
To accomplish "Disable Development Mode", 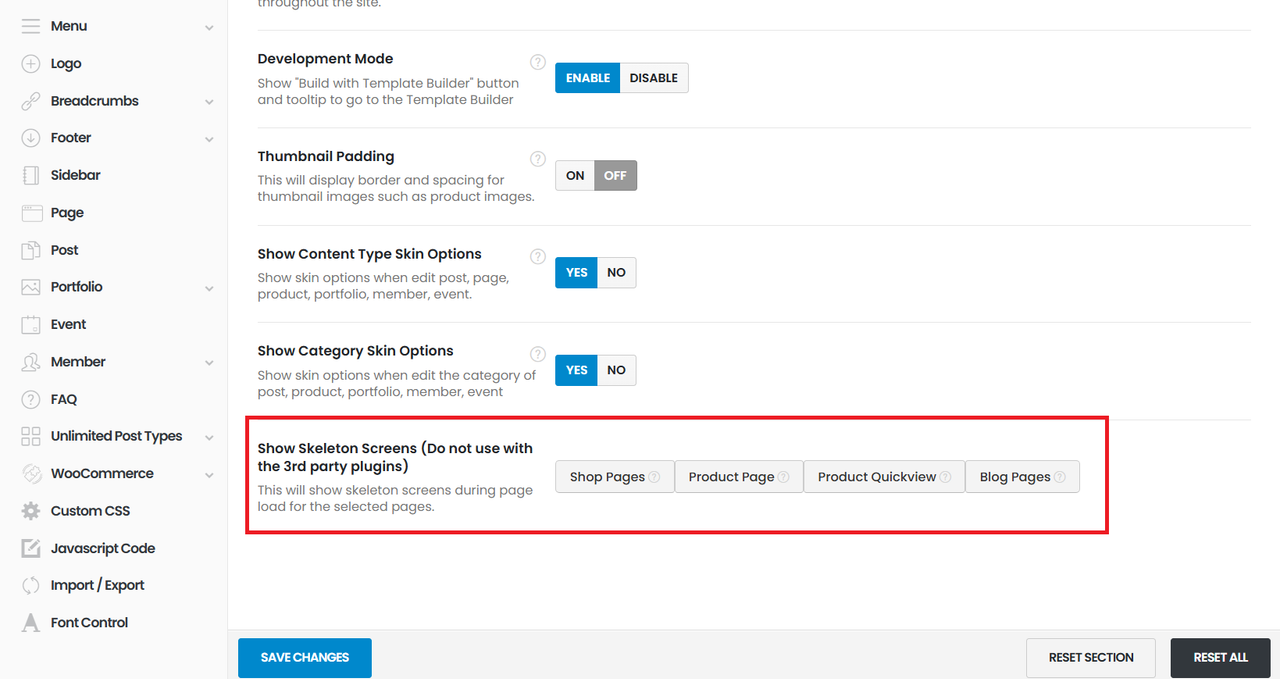I will tap(654, 78).
